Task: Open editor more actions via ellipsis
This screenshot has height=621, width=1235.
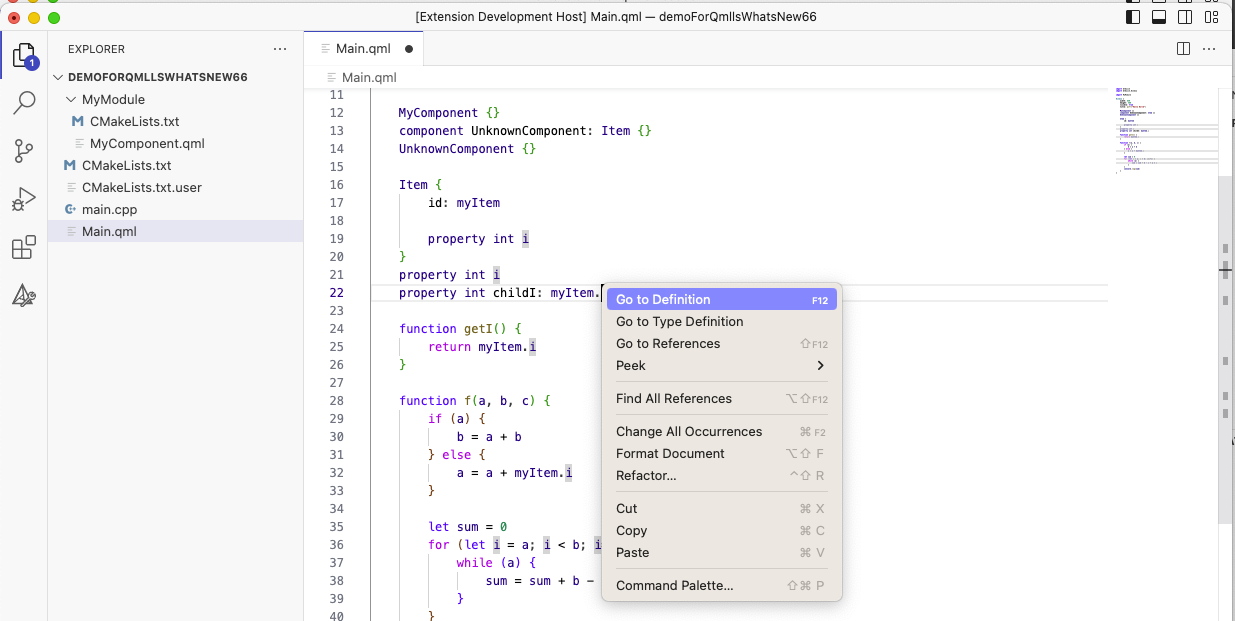Action: [x=1209, y=48]
